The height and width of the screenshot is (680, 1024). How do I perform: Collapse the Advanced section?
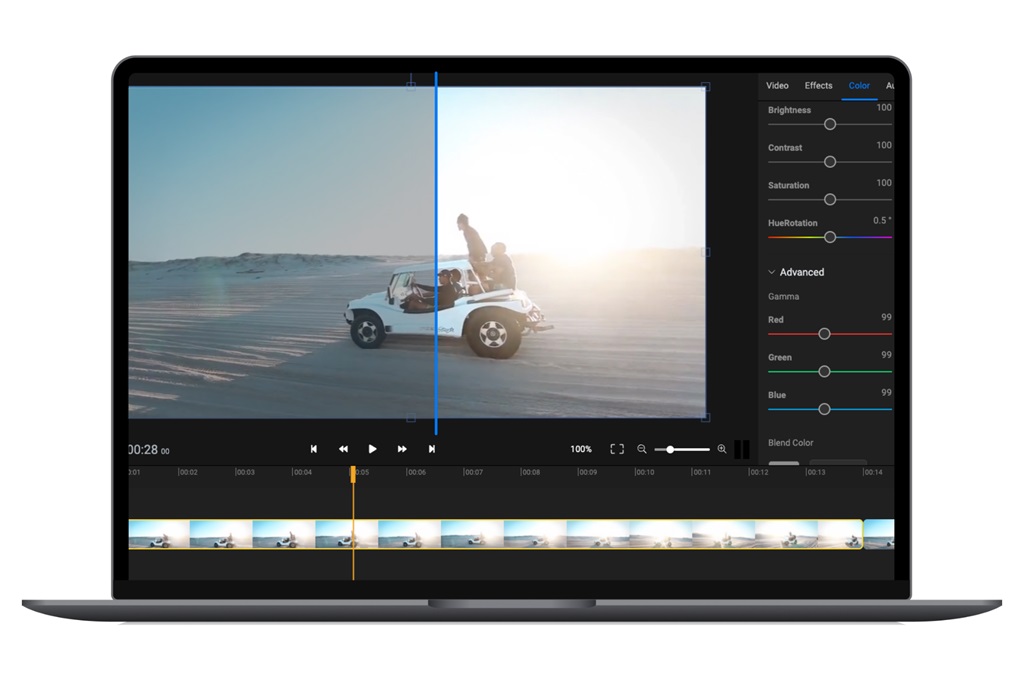[772, 272]
